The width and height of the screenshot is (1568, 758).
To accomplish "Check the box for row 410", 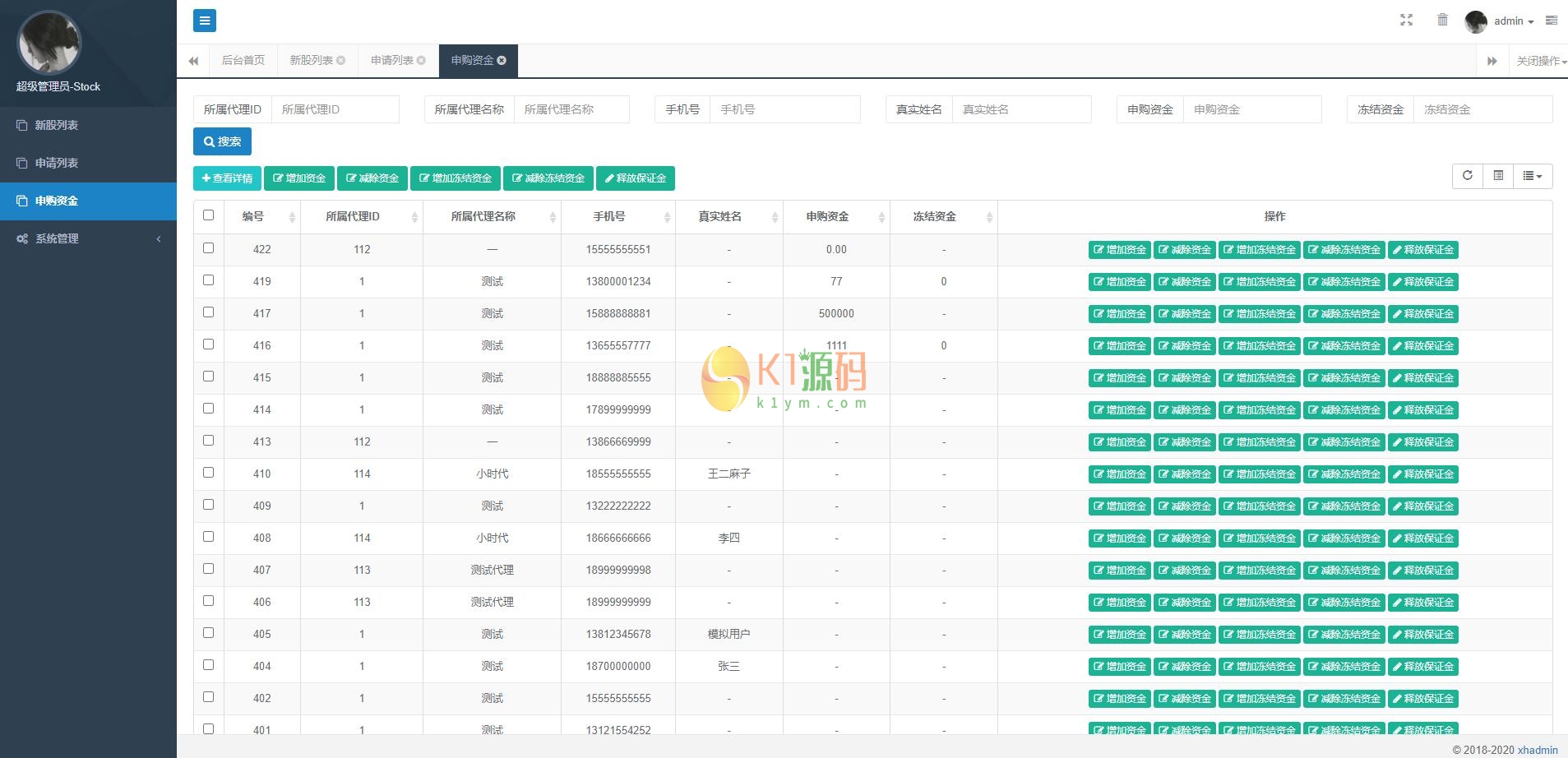I will pyautogui.click(x=208, y=473).
